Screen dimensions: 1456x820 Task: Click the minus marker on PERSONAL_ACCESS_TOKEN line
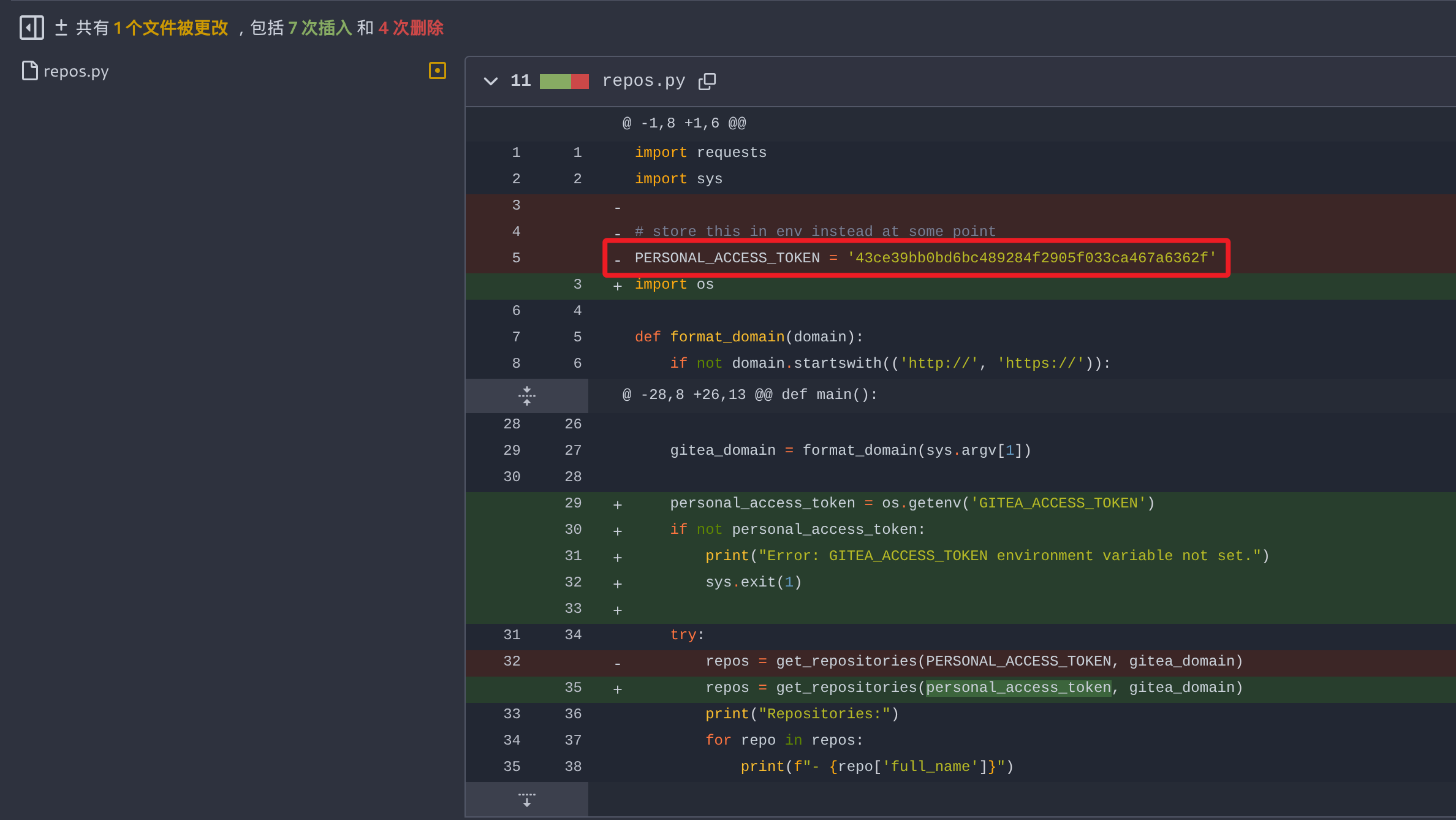(x=617, y=260)
